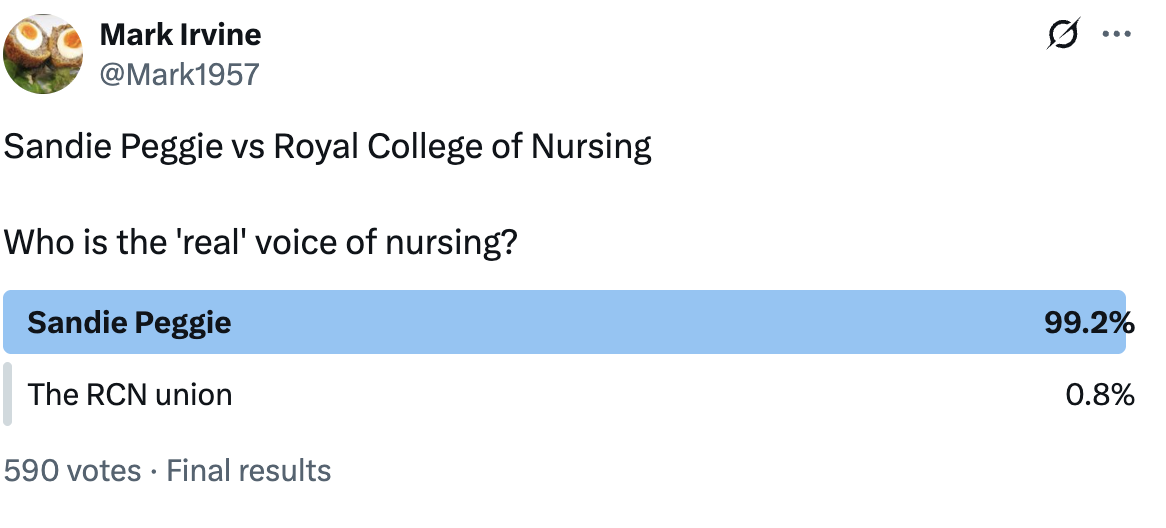The width and height of the screenshot is (1166, 528).
Task: Click Mark Irvine's scotch egg avatar
Action: pos(43,53)
